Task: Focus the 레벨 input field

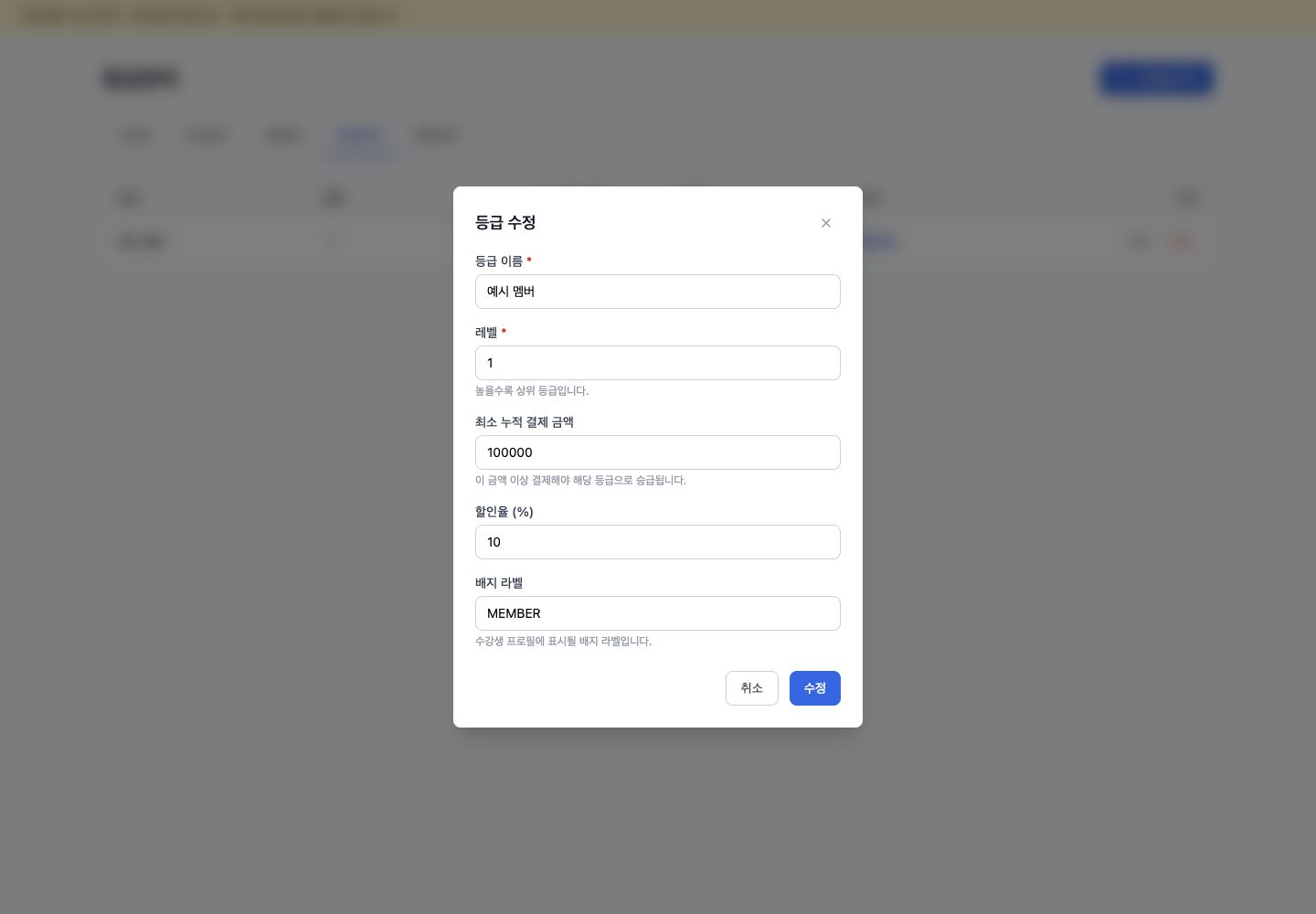Action: point(658,363)
